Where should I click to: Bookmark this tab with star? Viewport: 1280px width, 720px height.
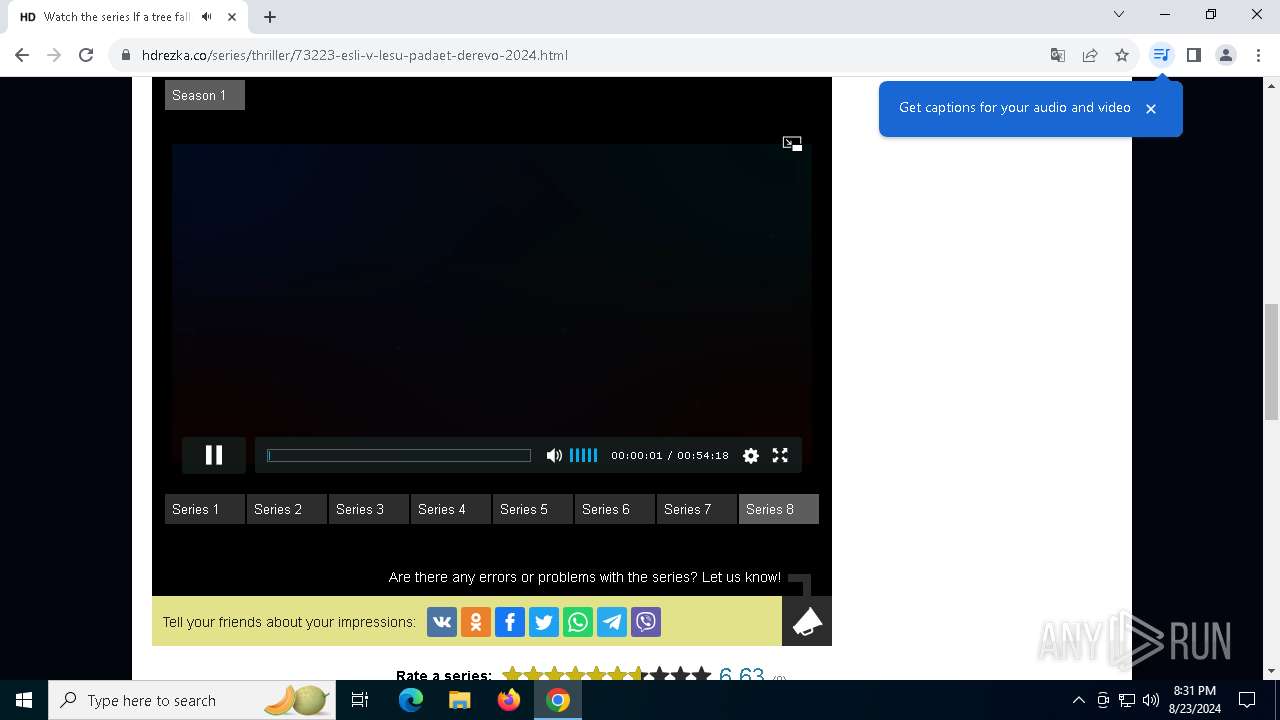(1122, 55)
